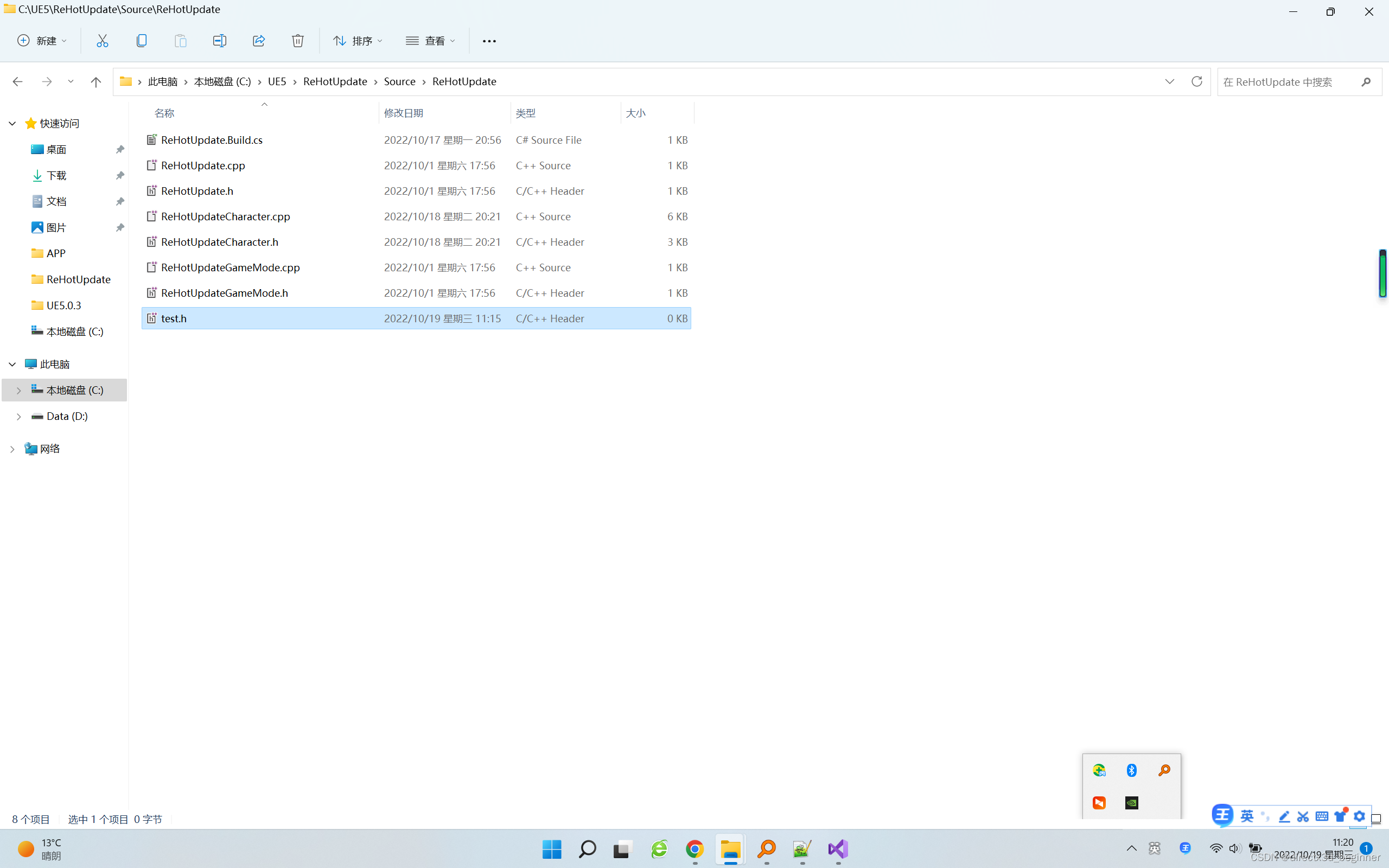Screen dimensions: 1389x868
Task: Open the 排序 sort dropdown
Action: pos(358,41)
